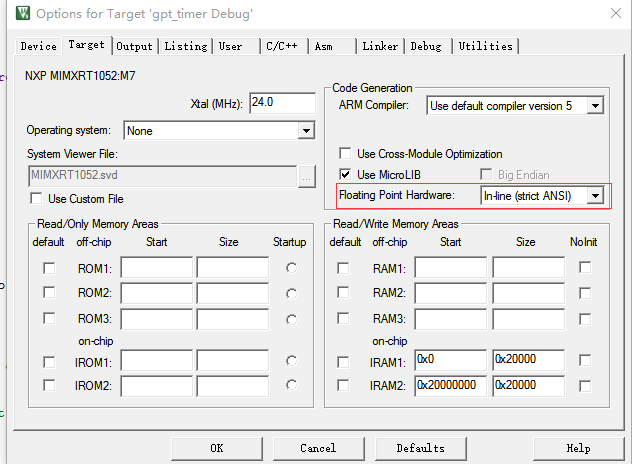Select the IROM1 Startup radio button

[291, 360]
